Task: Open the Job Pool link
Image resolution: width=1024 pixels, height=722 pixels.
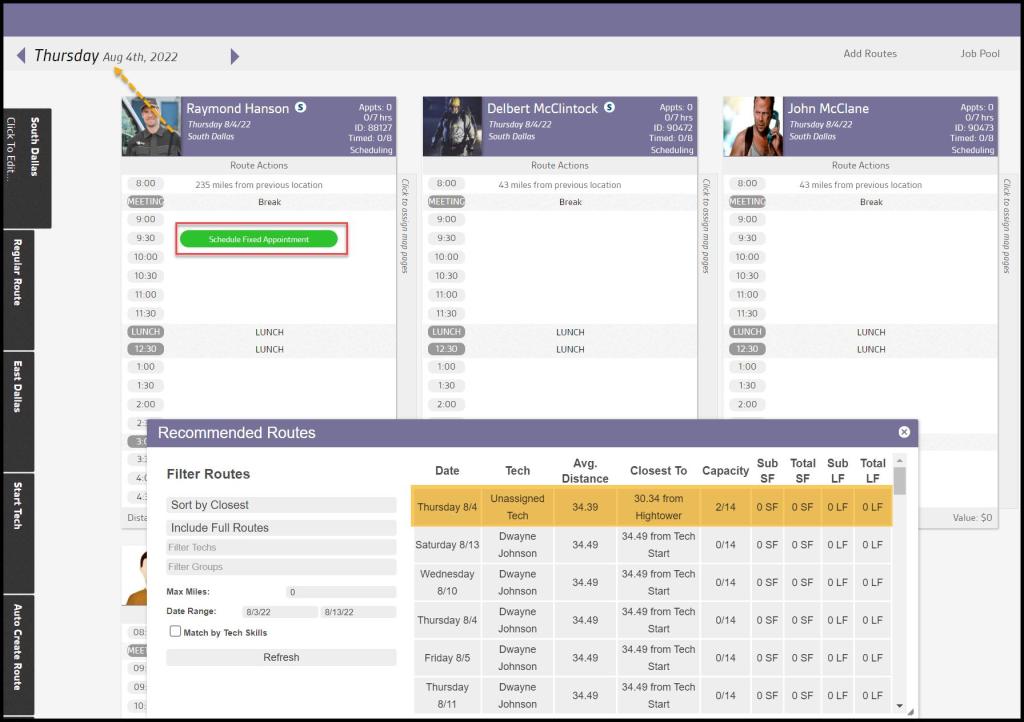Action: pos(979,54)
